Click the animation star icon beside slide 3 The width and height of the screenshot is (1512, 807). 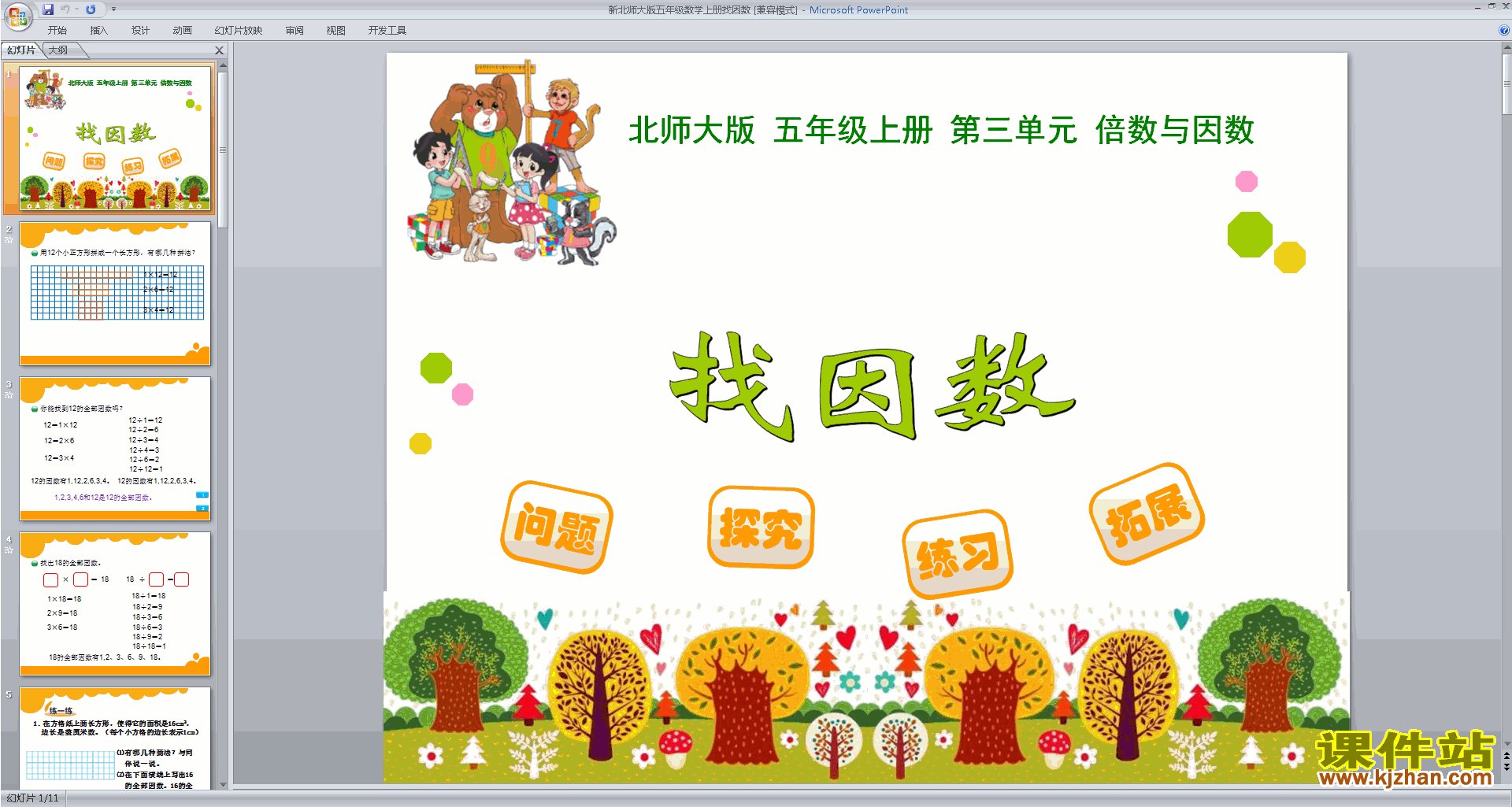(9, 394)
